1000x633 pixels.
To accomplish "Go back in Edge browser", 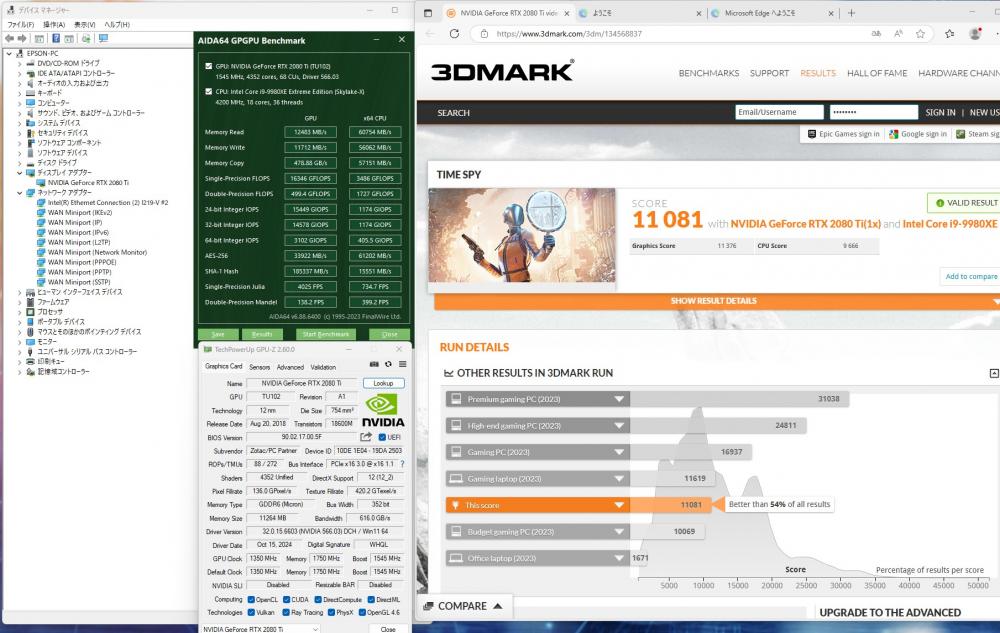I will (x=430, y=34).
